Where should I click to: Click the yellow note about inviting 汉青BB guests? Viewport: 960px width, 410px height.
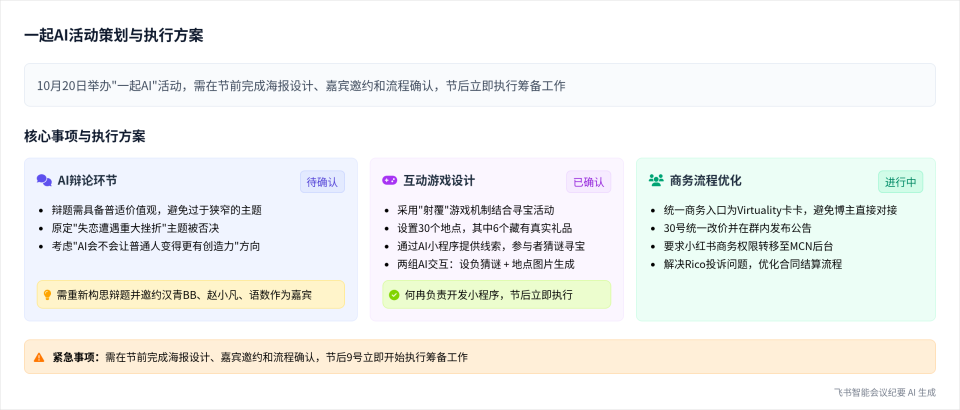[190, 295]
